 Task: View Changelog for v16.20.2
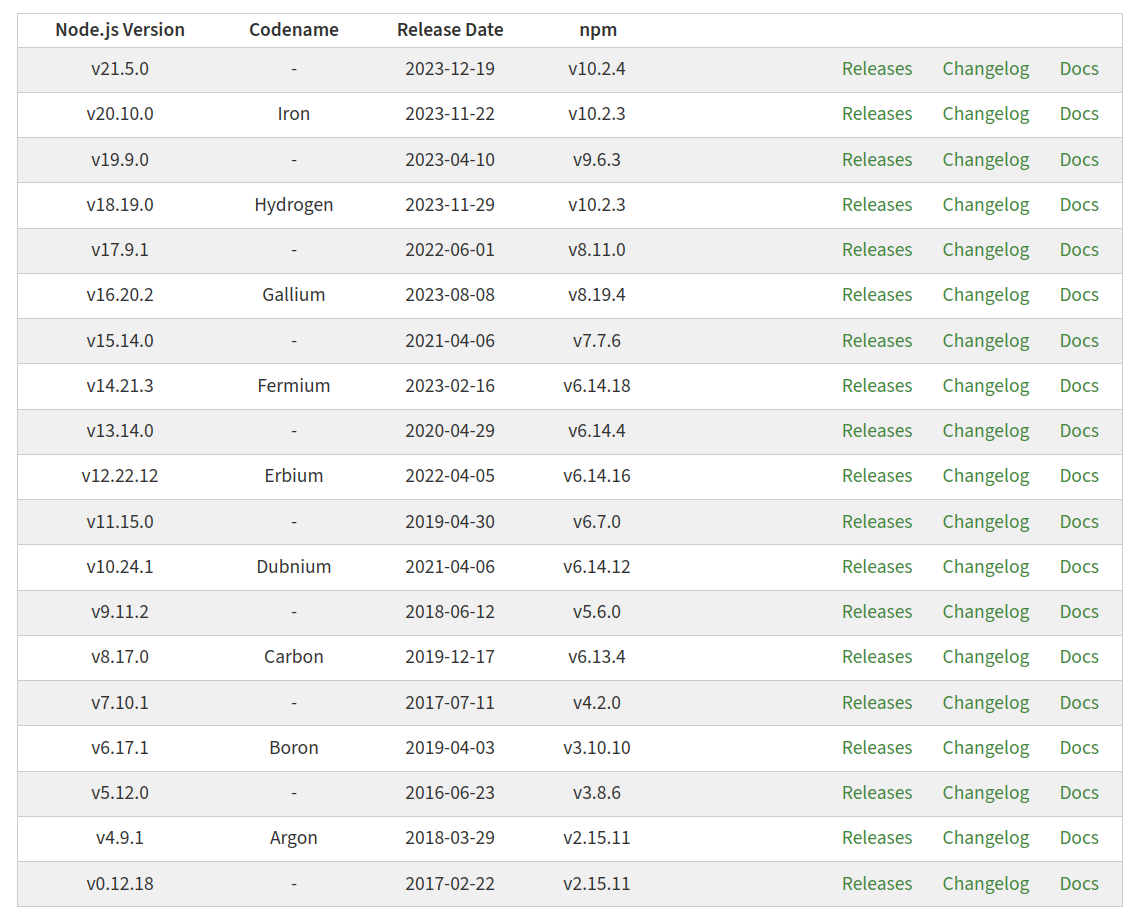(985, 295)
